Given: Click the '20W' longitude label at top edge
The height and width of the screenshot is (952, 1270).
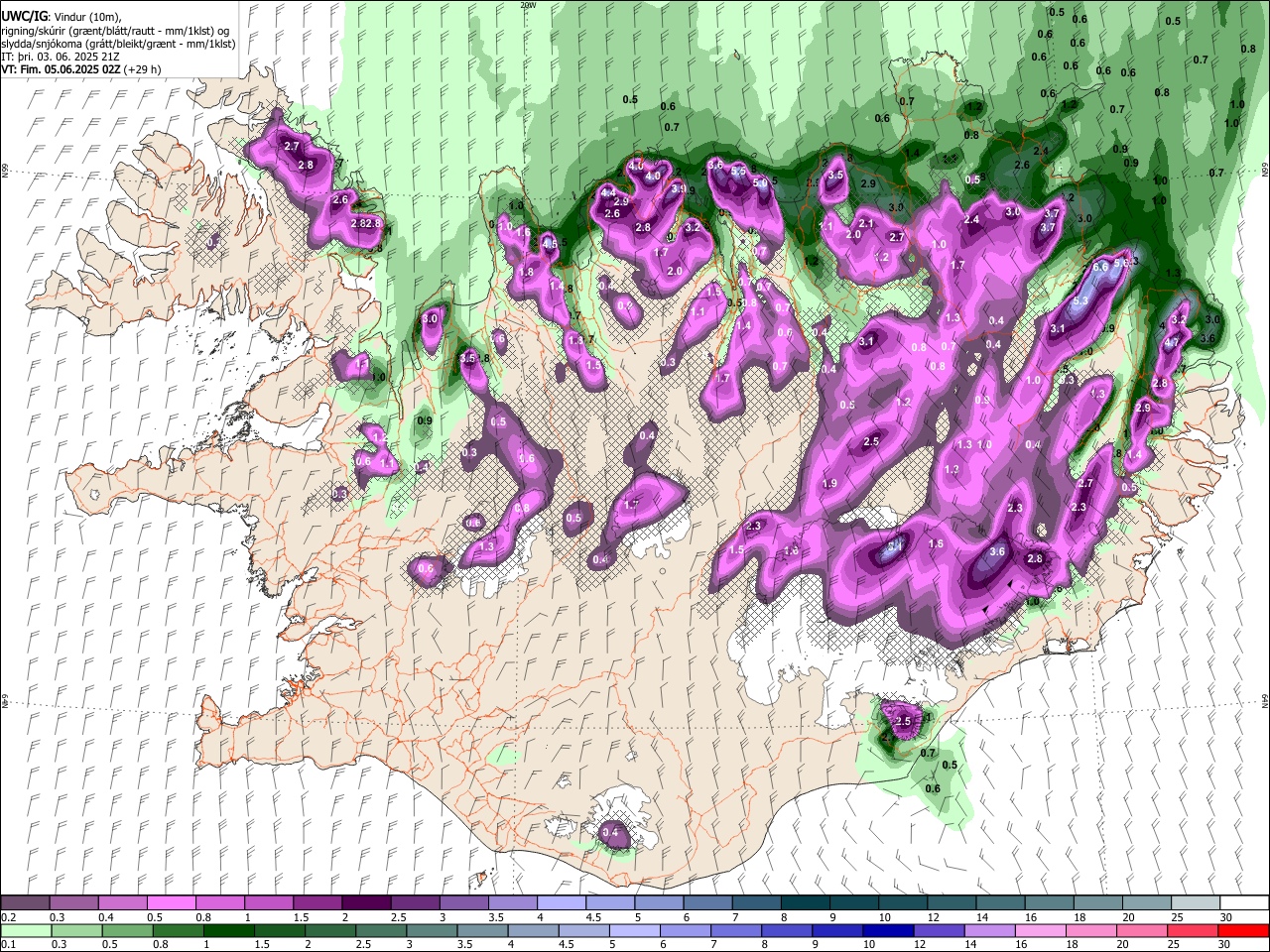Looking at the screenshot, I should tap(528, 5).
